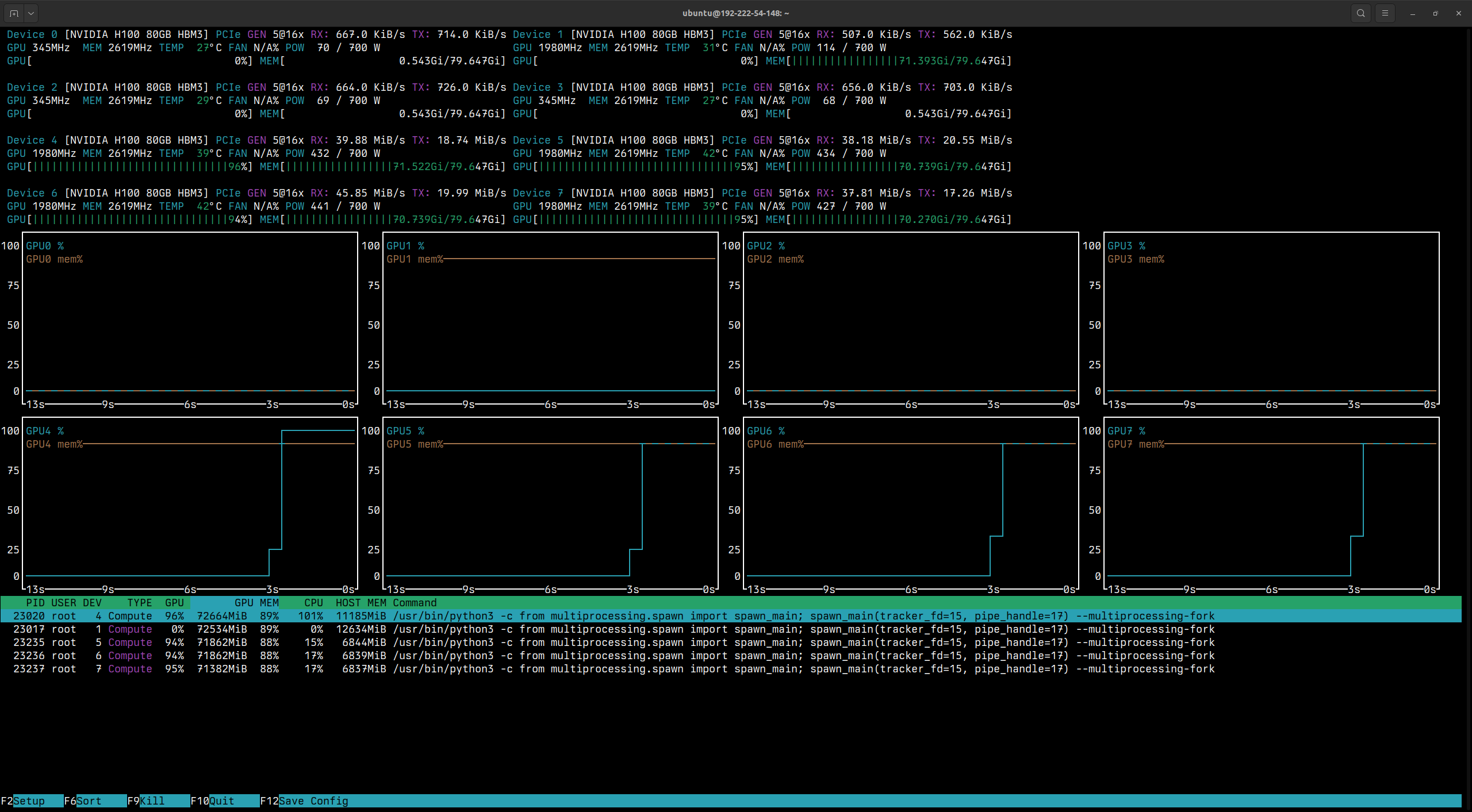Viewport: 1472px width, 812px height.
Task: Open the terminal hamburger menu
Action: [1385, 13]
